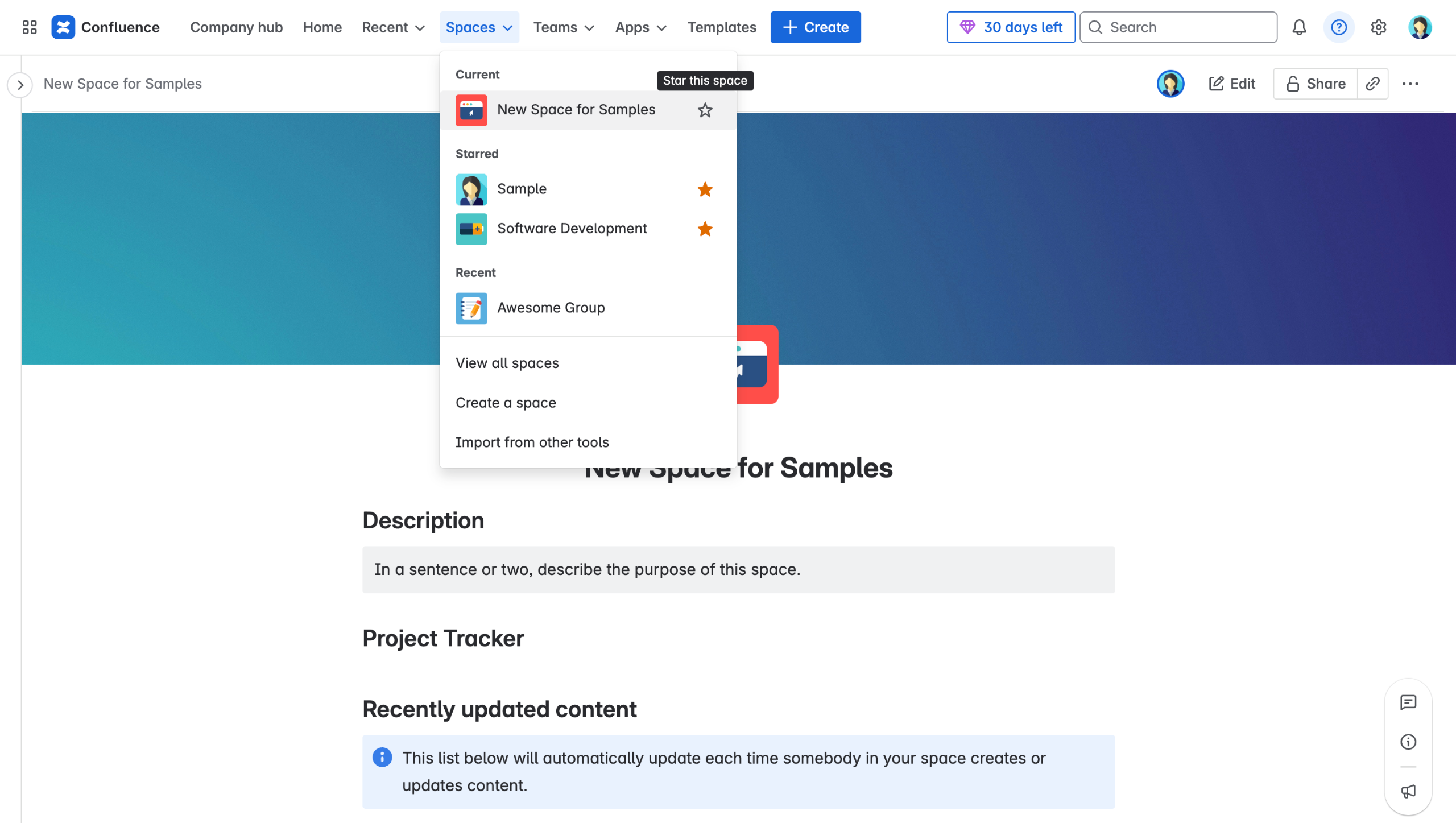Choose Create a space from menu

pyautogui.click(x=506, y=403)
